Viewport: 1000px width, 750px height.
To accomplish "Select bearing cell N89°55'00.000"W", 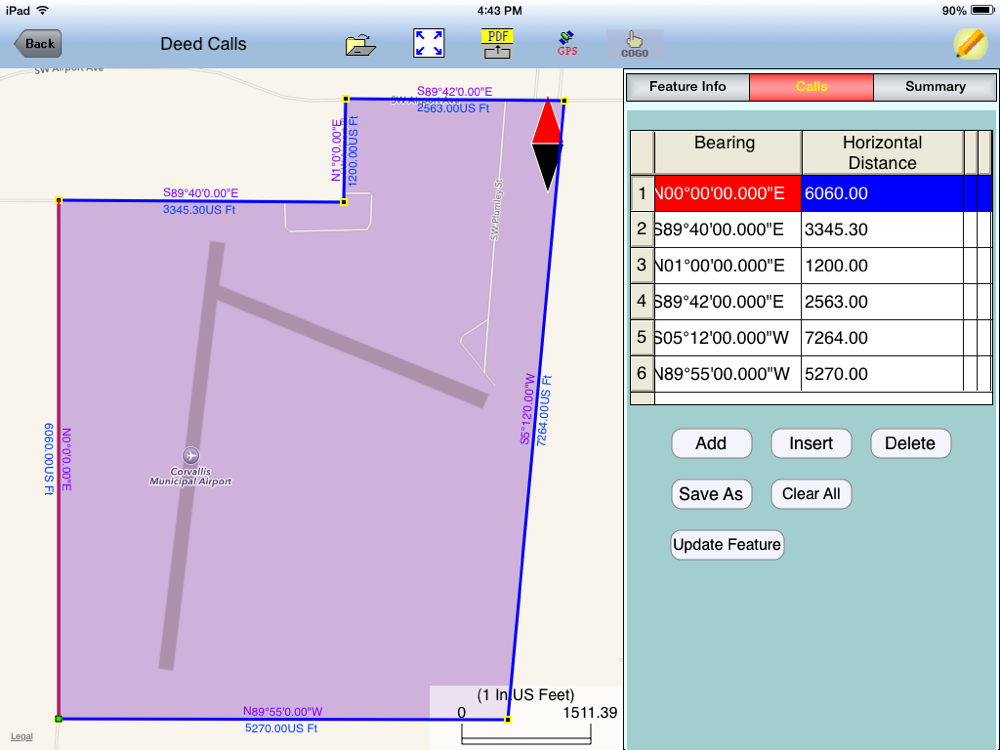I will pyautogui.click(x=728, y=374).
